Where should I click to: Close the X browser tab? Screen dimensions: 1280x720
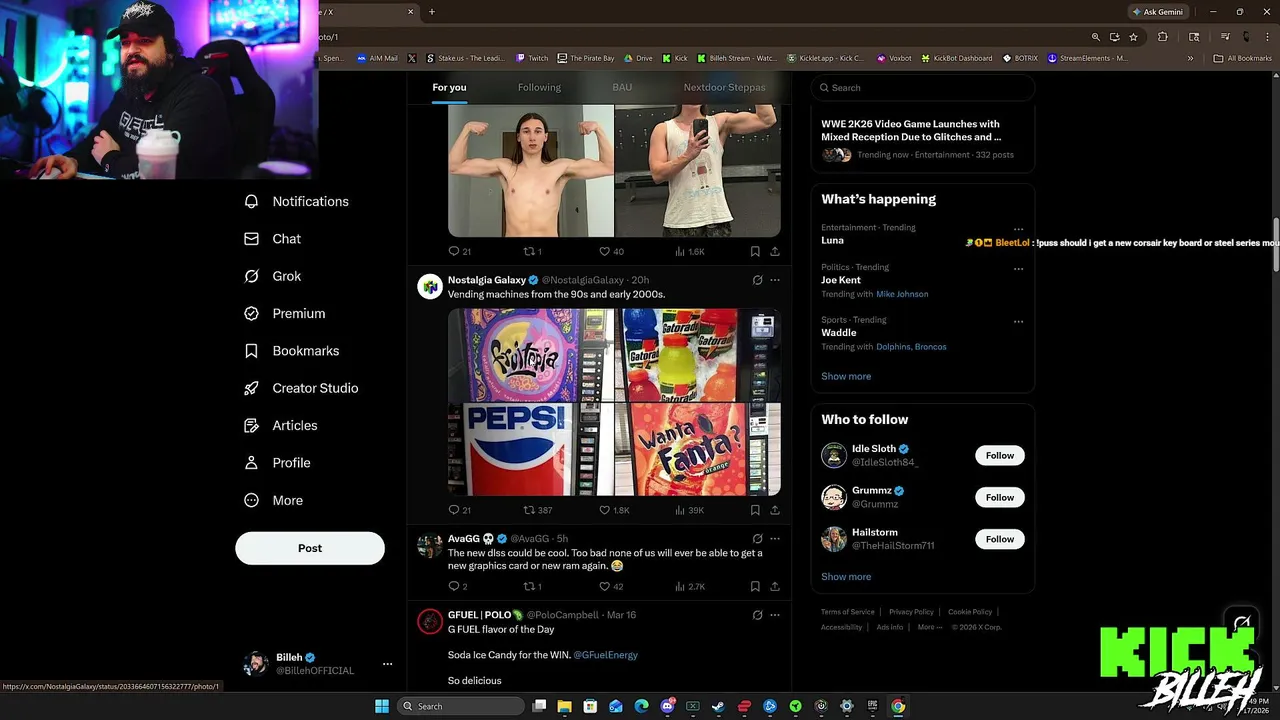pyautogui.click(x=410, y=12)
